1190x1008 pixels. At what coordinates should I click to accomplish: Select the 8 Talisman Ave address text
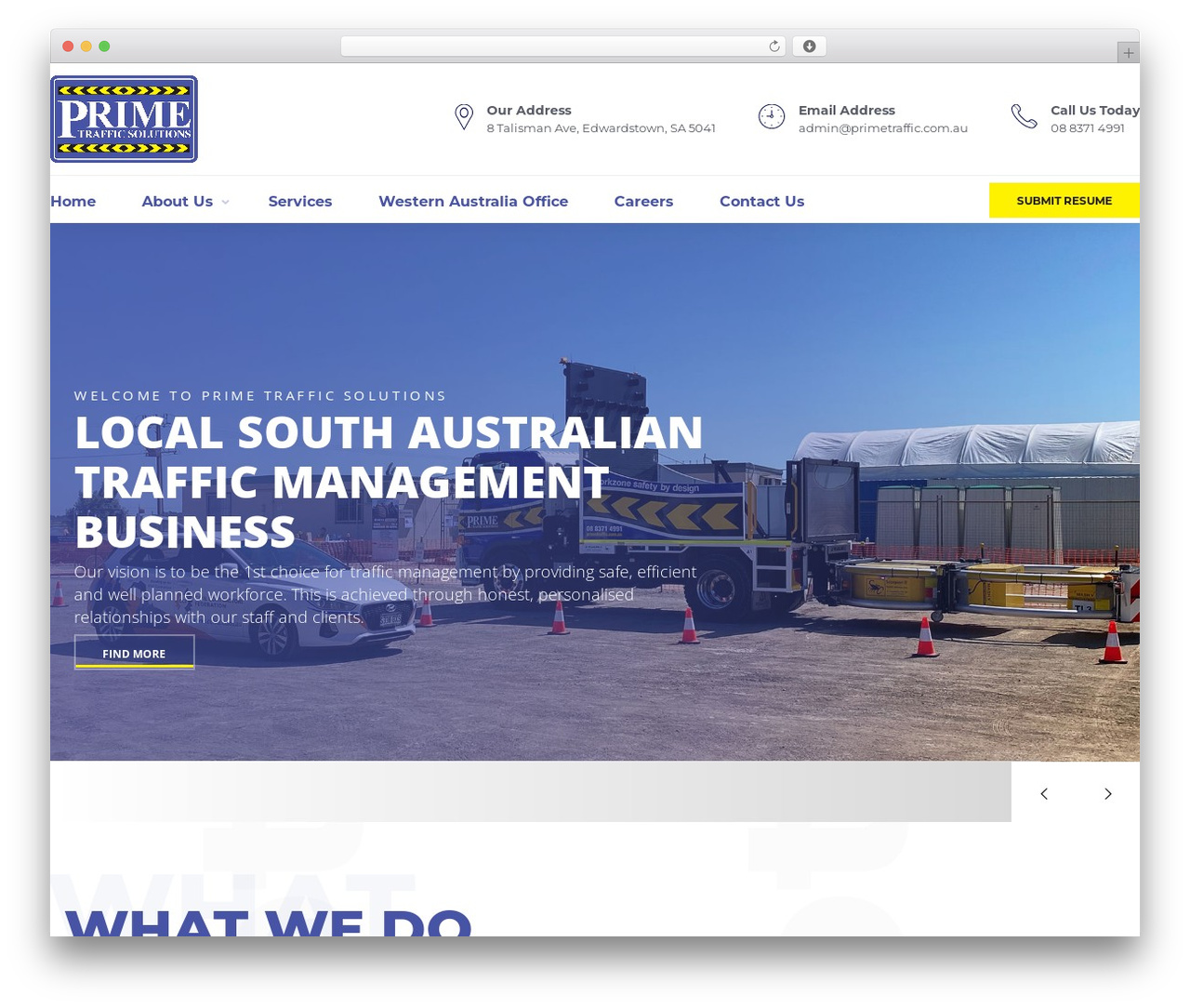point(602,128)
